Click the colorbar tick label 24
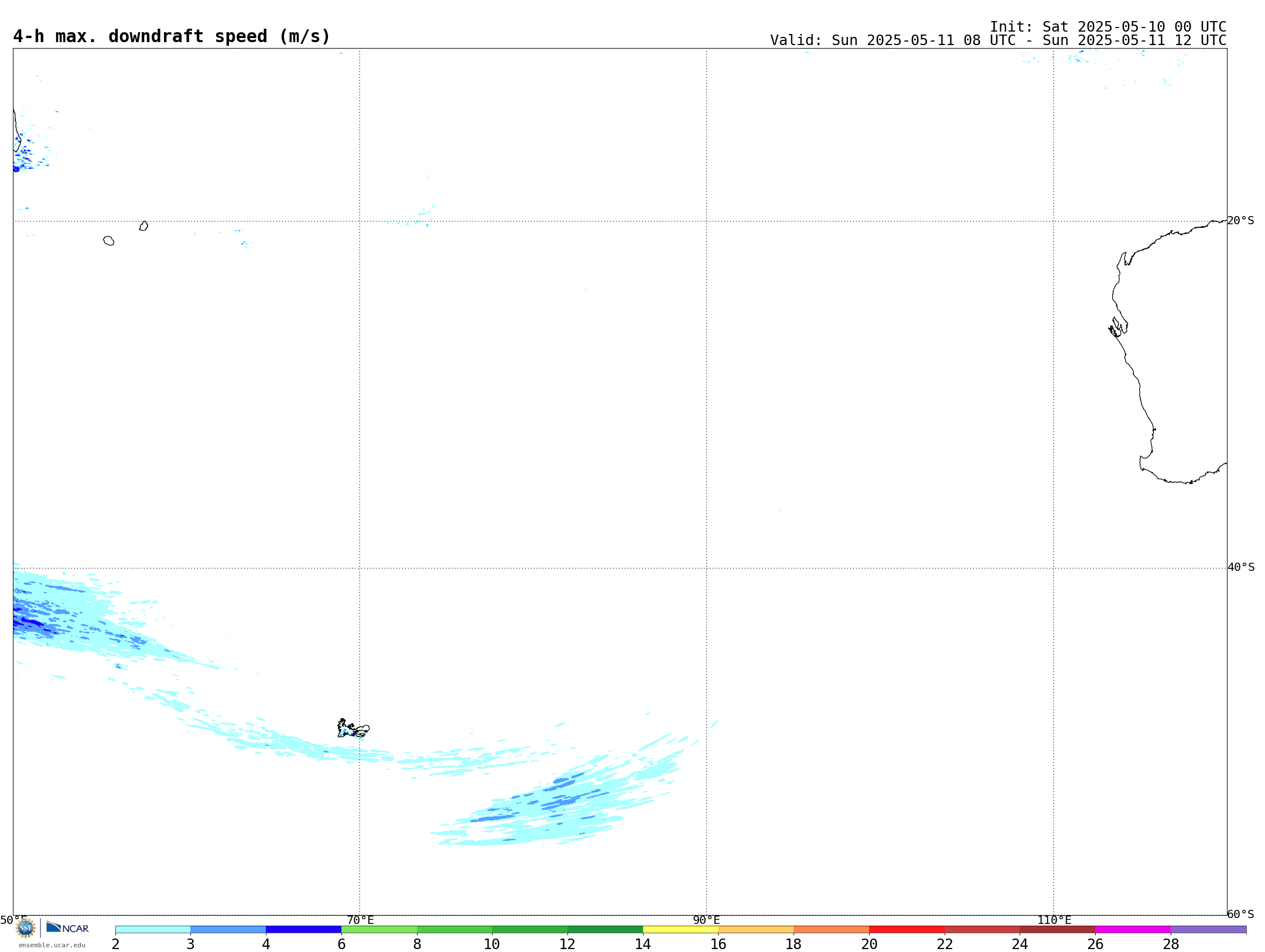This screenshot has height=952, width=1265. [1020, 944]
